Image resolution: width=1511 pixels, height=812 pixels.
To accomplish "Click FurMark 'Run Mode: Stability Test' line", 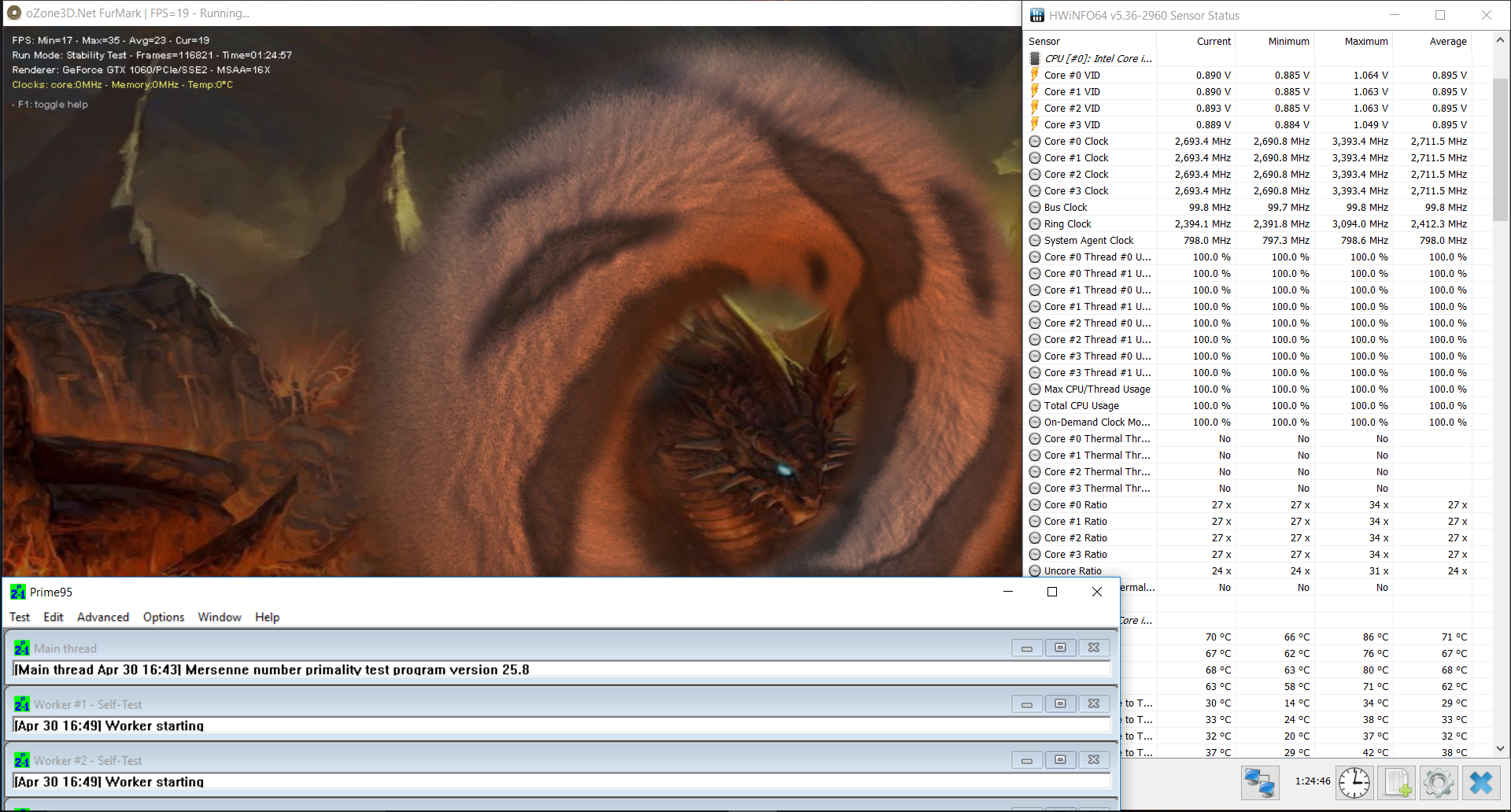I will 152,55.
